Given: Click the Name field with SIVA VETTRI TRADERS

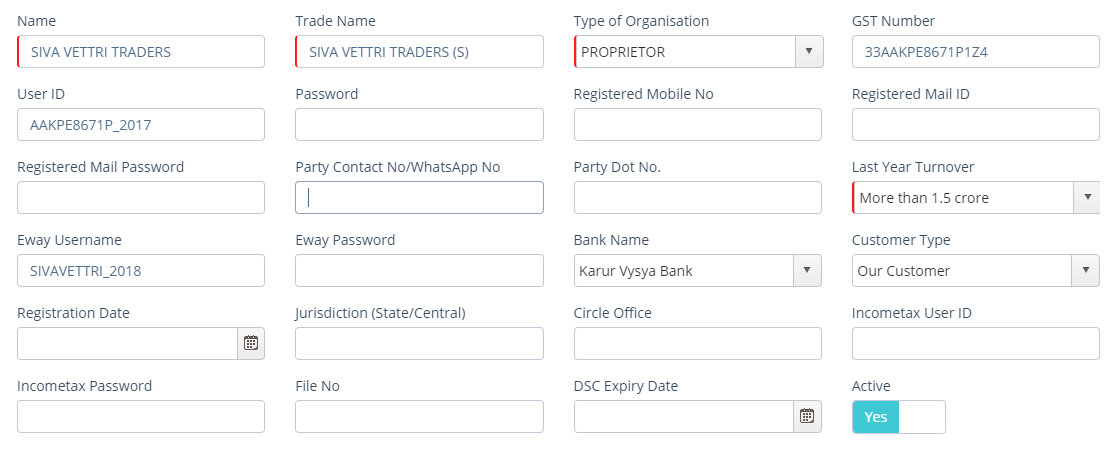Looking at the screenshot, I should pos(141,52).
